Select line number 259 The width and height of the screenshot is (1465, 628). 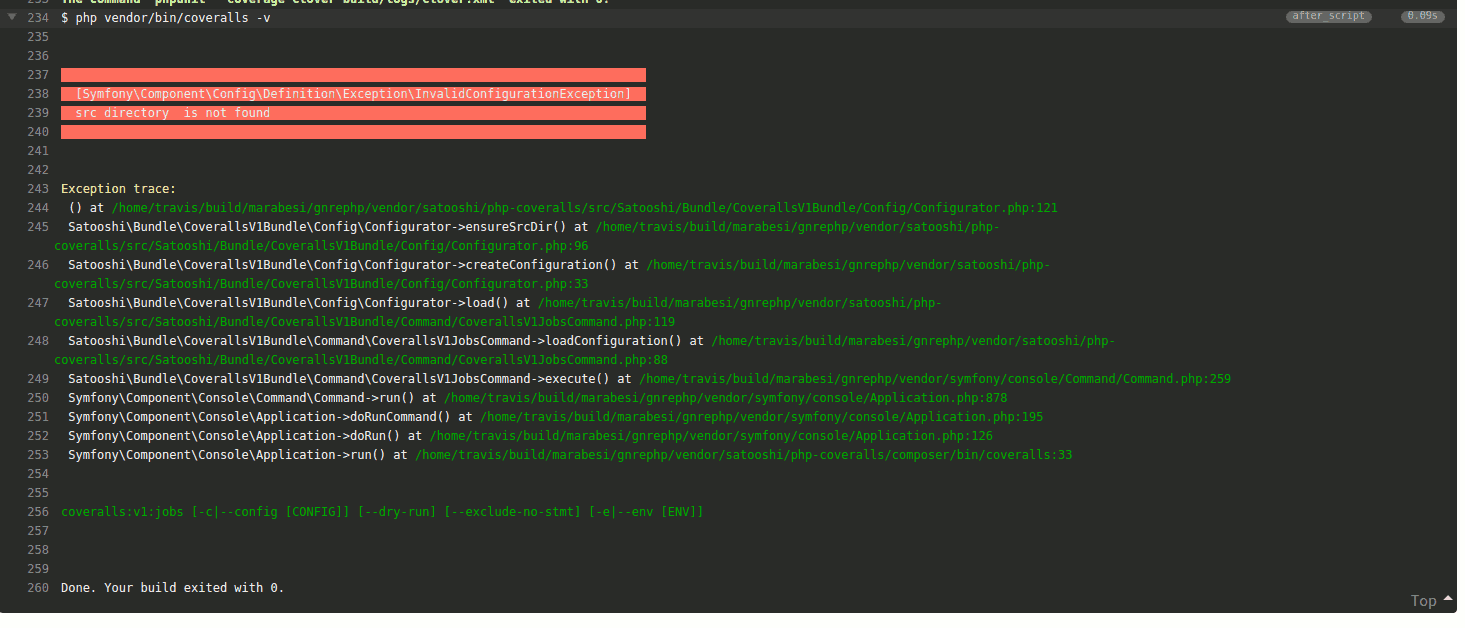coord(39,569)
